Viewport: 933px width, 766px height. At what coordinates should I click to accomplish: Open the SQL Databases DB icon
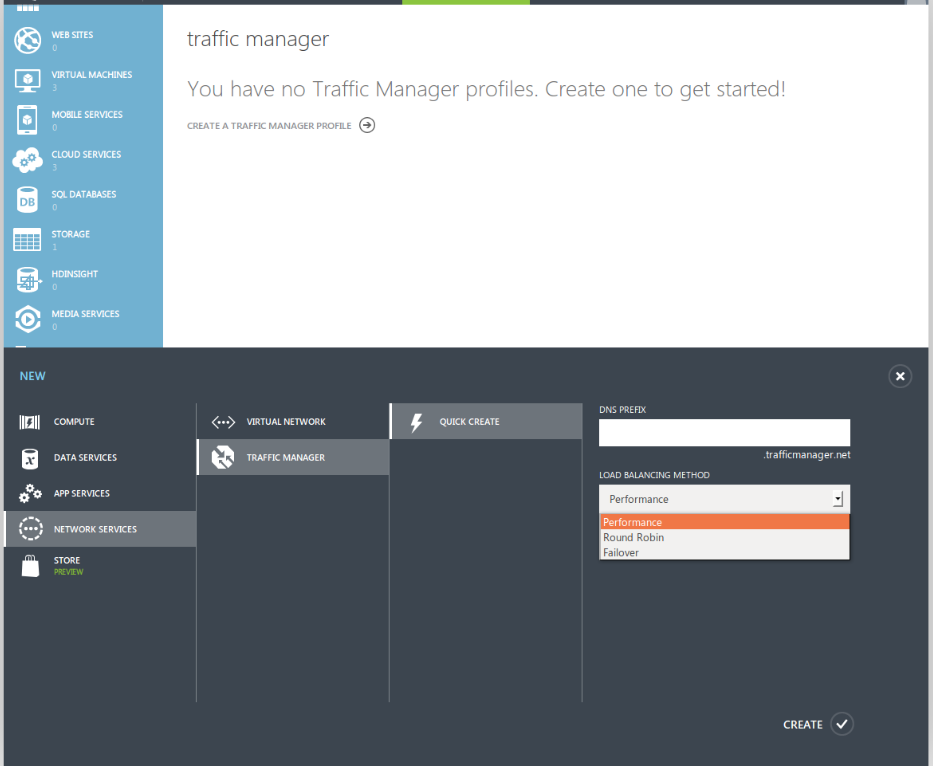[x=27, y=200]
